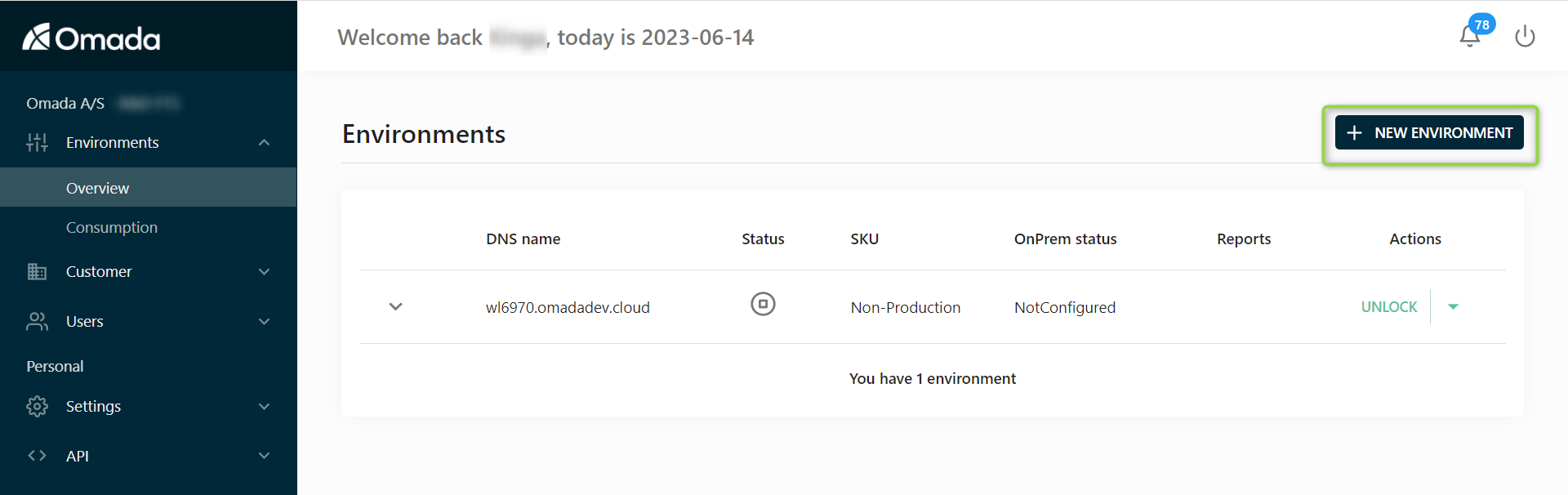Expand the wl6970.omadadev.cloud row details

click(396, 307)
